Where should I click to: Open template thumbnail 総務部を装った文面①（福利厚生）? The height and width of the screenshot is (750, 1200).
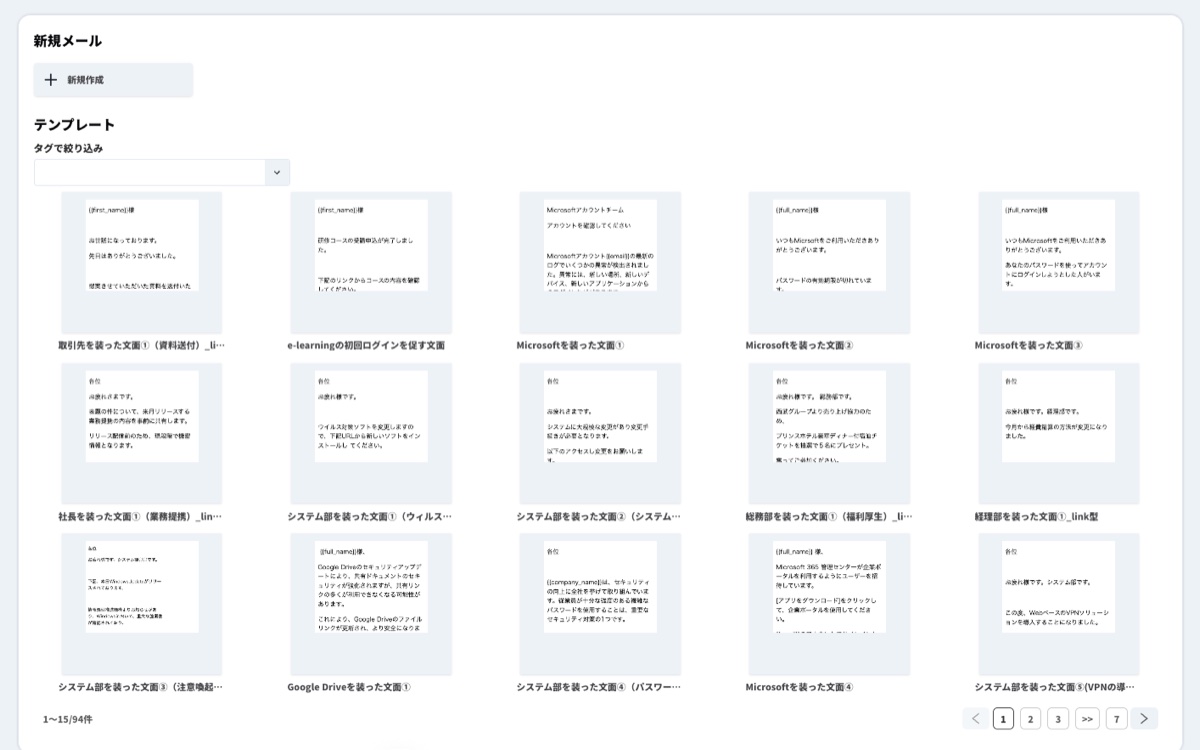829,434
